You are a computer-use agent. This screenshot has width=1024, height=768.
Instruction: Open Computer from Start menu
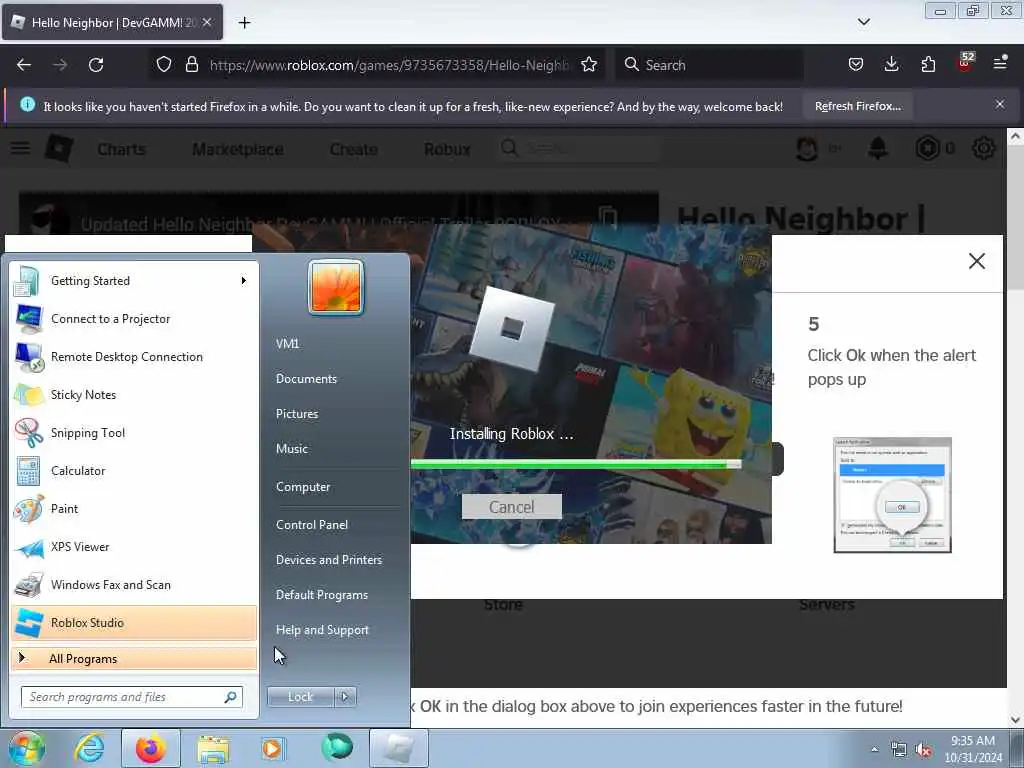pyautogui.click(x=303, y=487)
